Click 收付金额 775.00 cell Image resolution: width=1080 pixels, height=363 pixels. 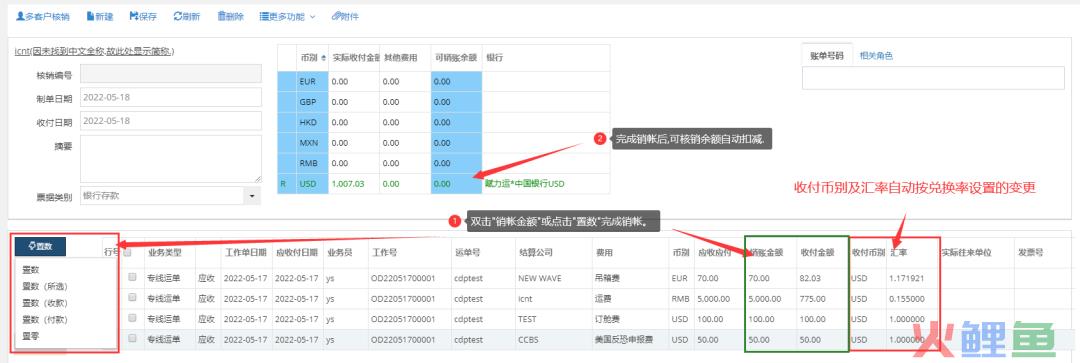822,299
